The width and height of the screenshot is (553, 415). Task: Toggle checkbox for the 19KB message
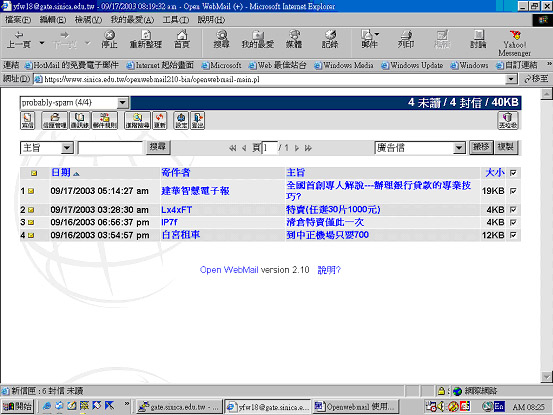(513, 191)
